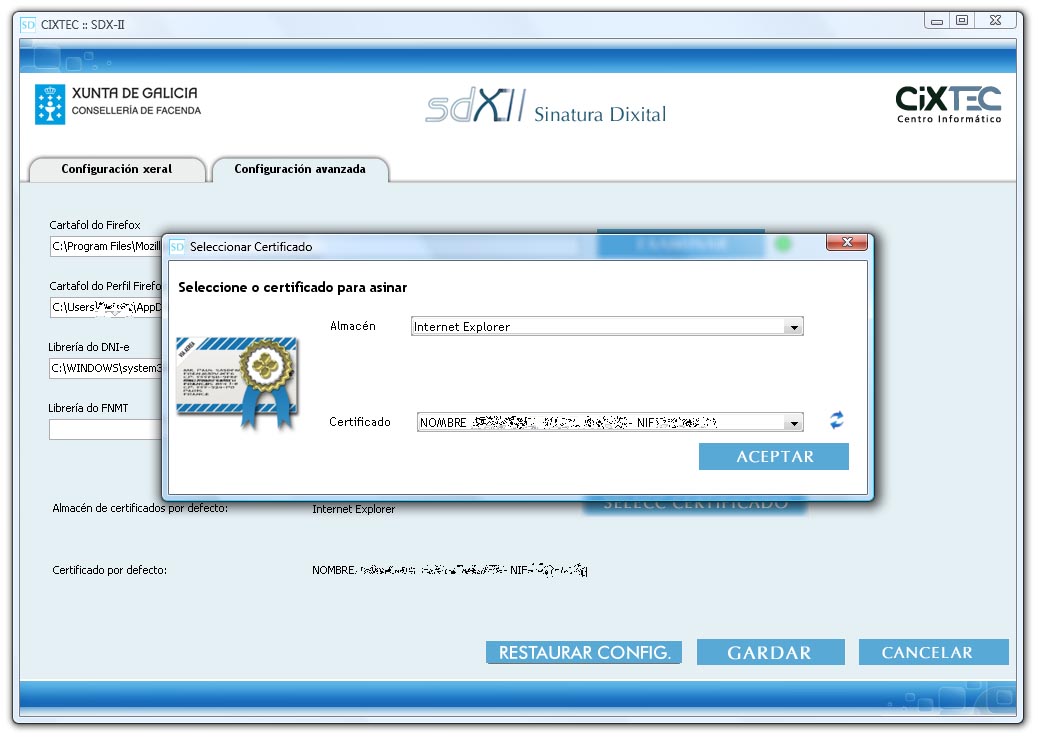Open the Almacén dropdown arrow

point(794,327)
